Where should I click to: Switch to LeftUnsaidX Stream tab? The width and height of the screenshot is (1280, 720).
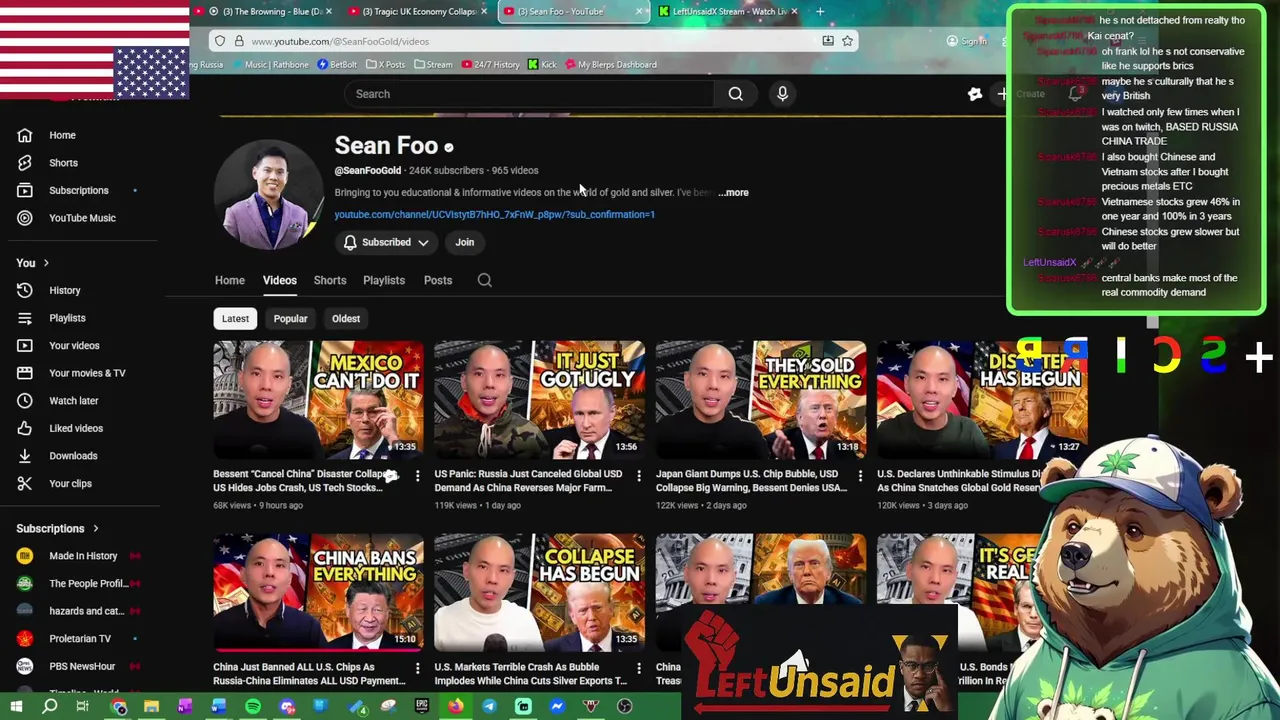[x=728, y=11]
